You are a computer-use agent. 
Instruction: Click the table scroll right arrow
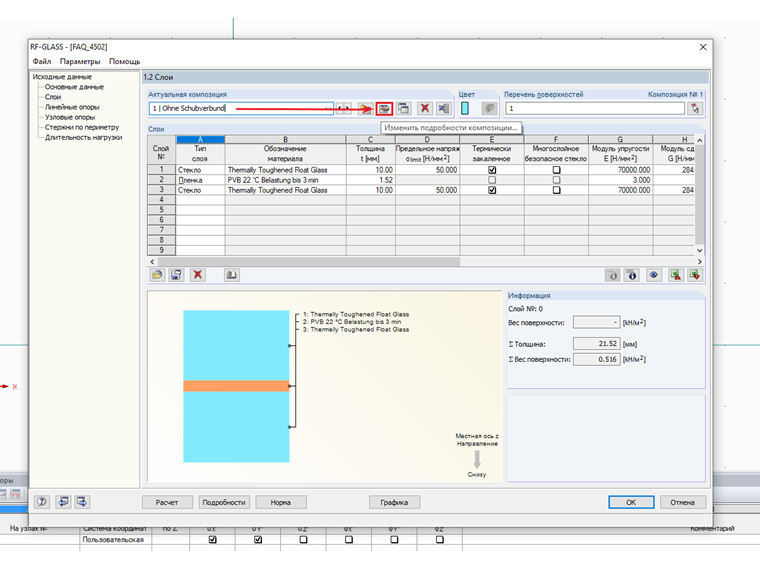coord(699,262)
